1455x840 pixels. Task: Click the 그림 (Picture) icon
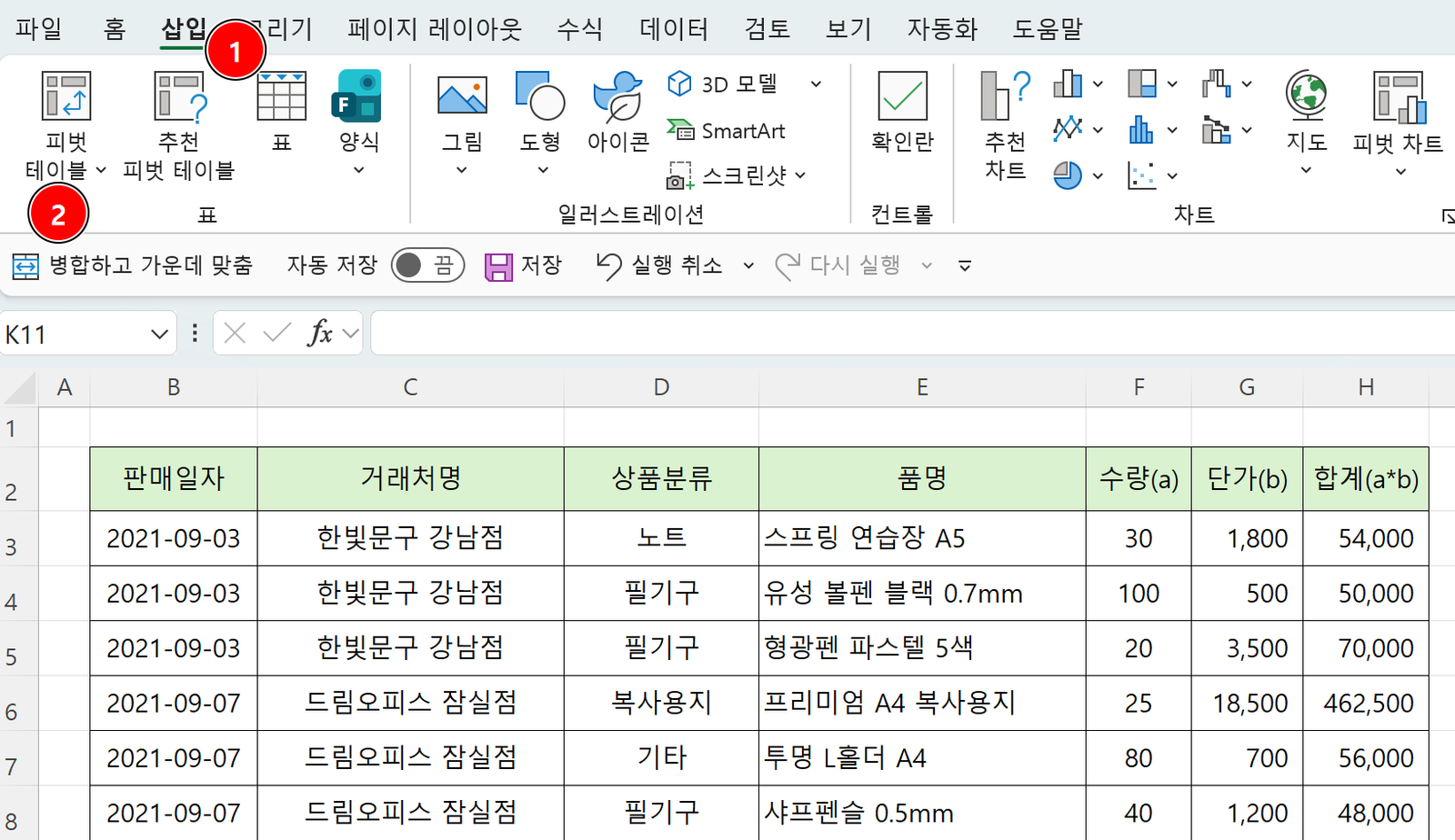462,95
